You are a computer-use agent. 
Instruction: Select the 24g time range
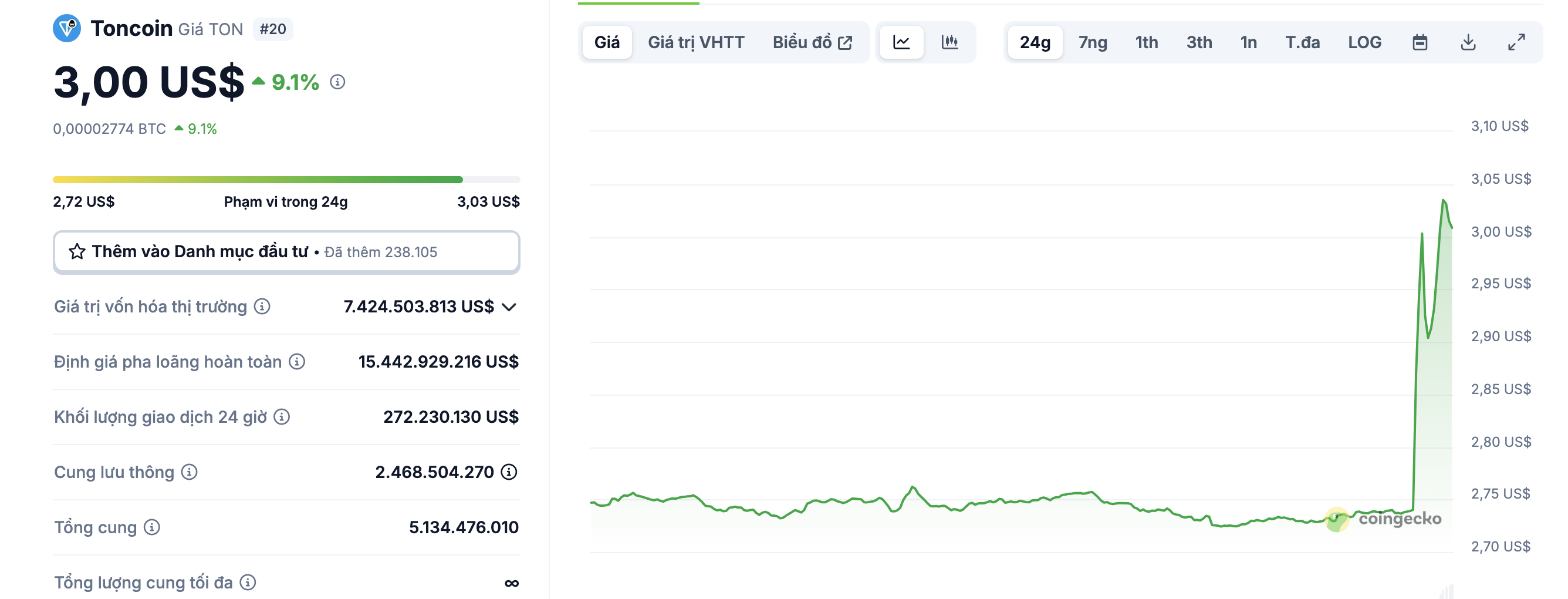click(x=1035, y=42)
